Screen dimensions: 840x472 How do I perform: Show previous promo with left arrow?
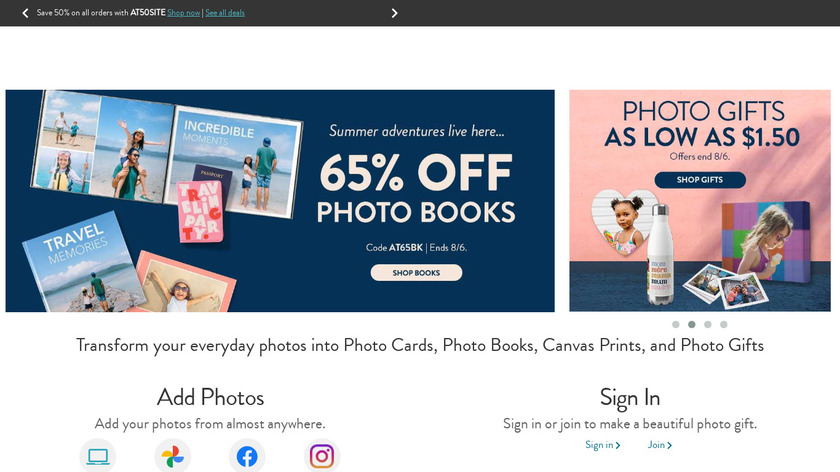[x=25, y=13]
